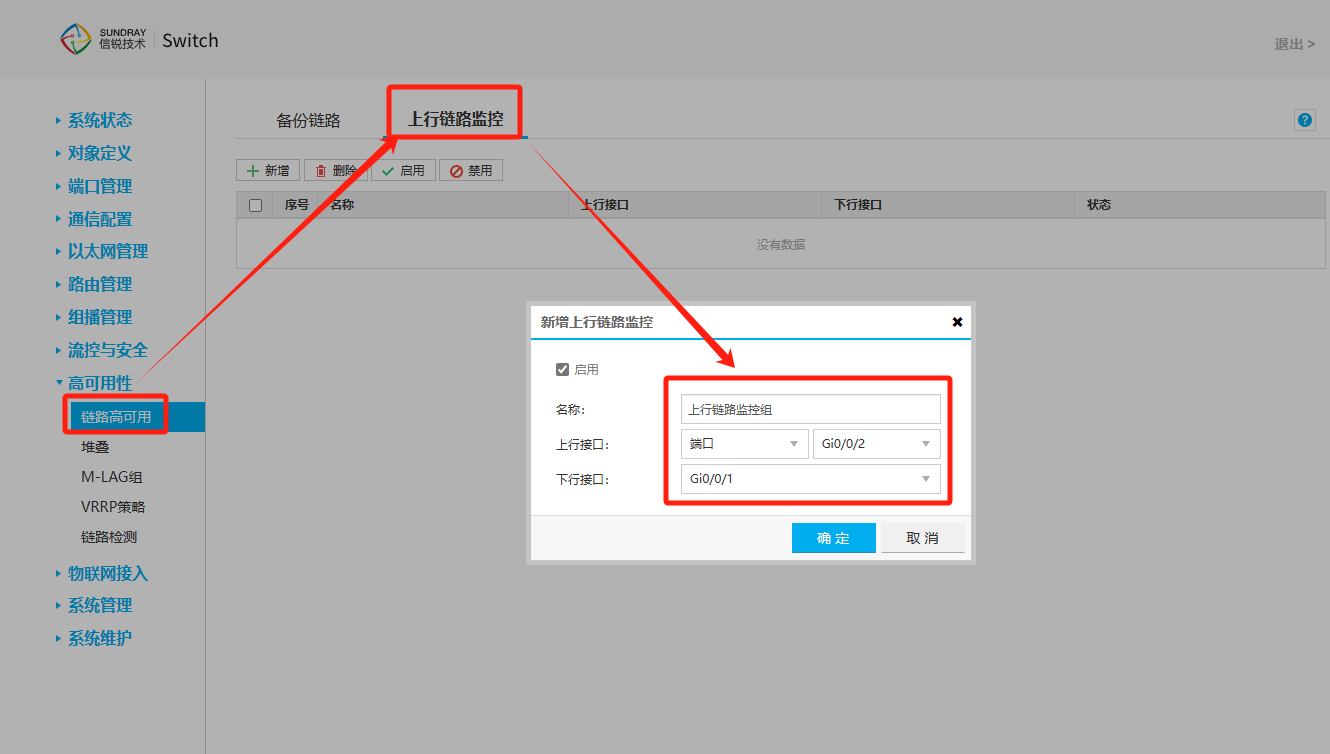Screen dimensions: 1330x754
Task: Open the Gi0/0/2 uplink port dropdown
Action: click(877, 444)
